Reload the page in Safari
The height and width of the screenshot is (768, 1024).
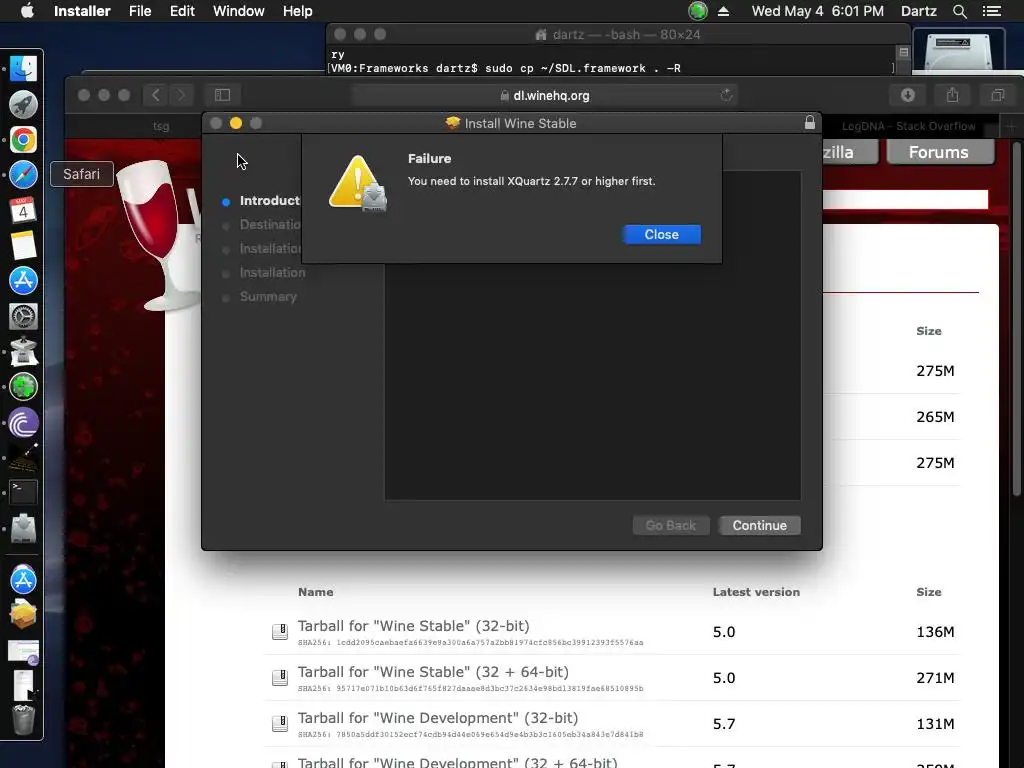click(726, 95)
